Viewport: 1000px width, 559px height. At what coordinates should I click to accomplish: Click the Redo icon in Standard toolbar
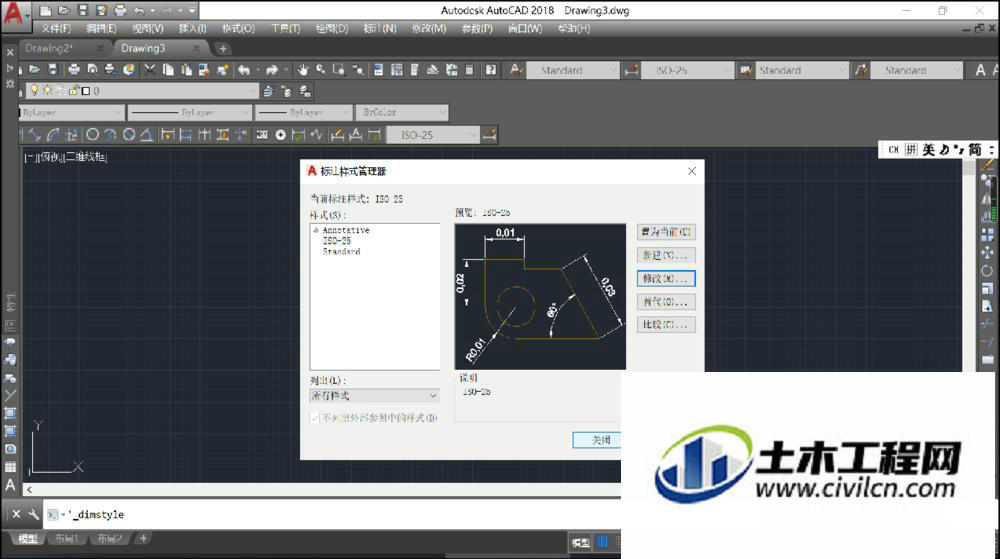pos(272,69)
